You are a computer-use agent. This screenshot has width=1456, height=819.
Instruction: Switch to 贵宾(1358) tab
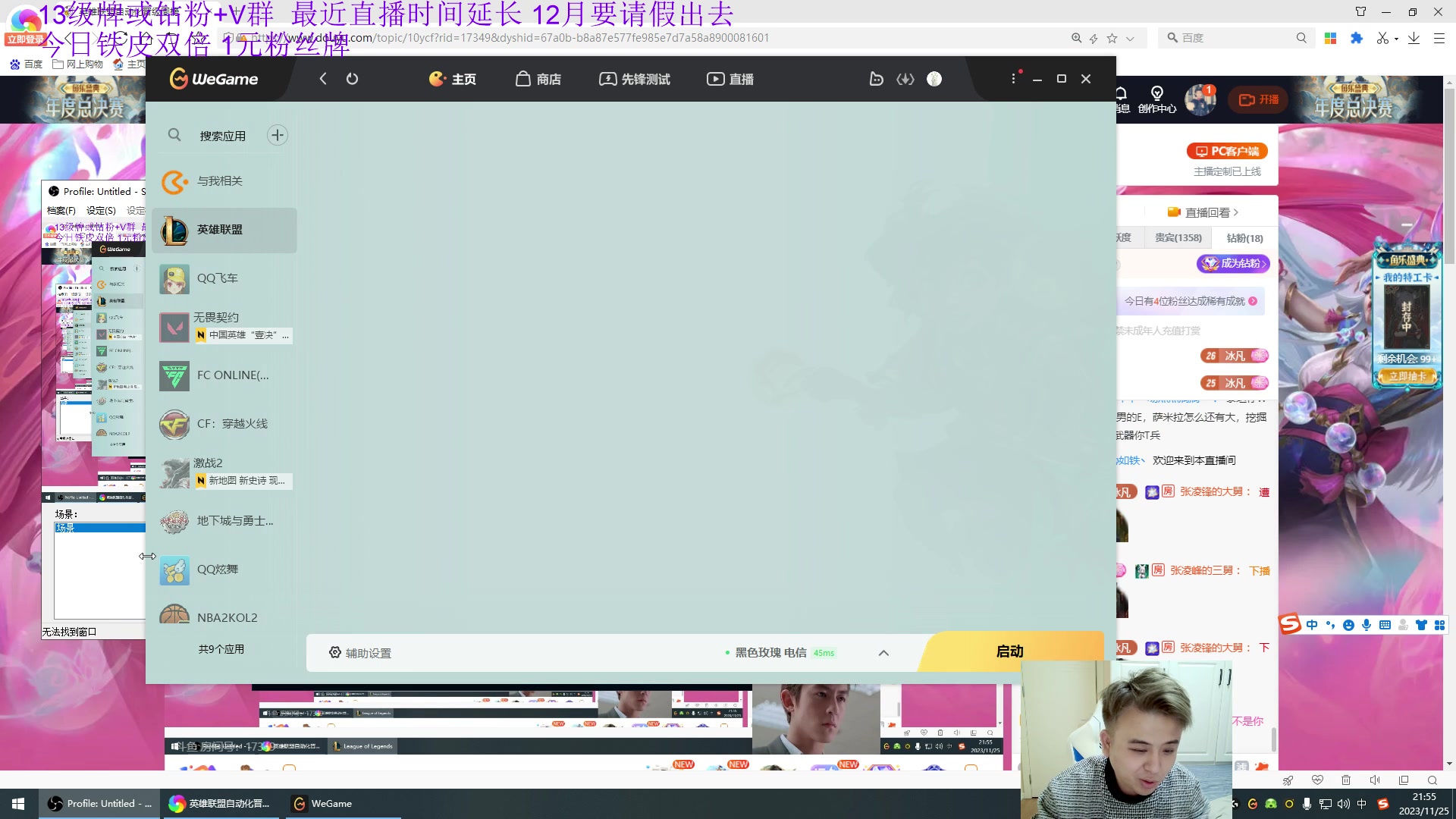(1178, 238)
